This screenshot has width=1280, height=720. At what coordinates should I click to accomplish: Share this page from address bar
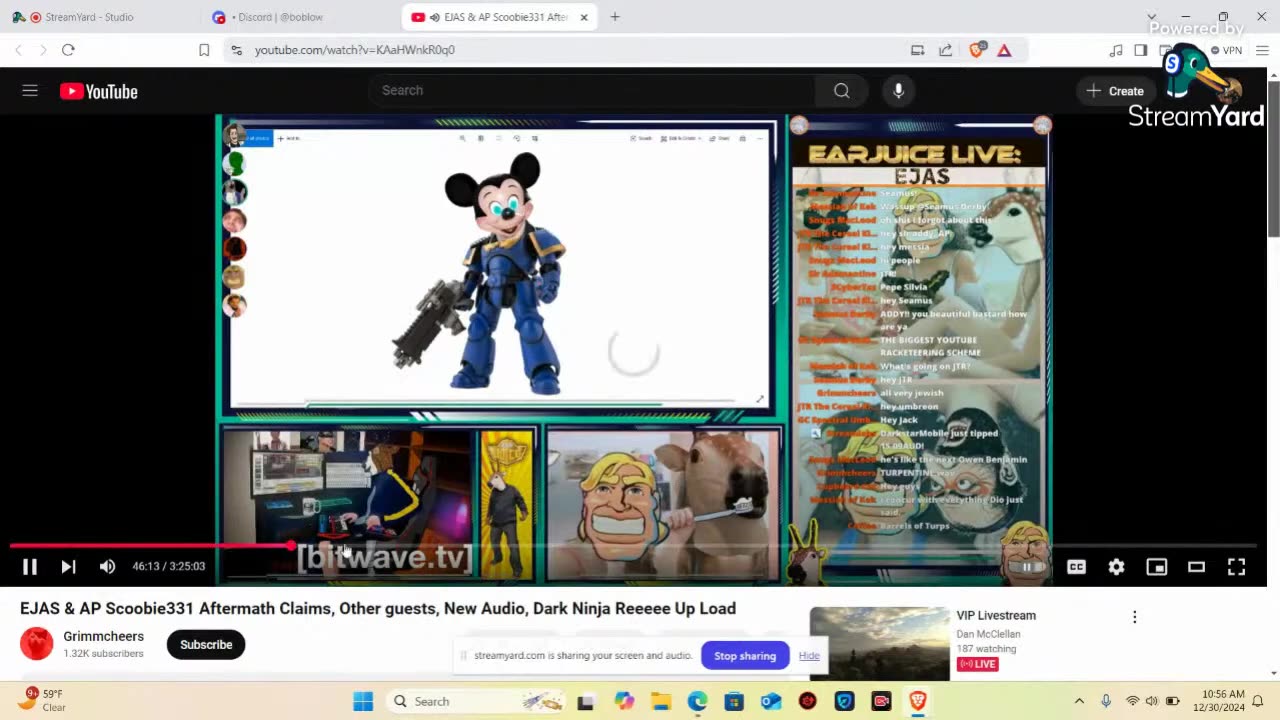945,50
